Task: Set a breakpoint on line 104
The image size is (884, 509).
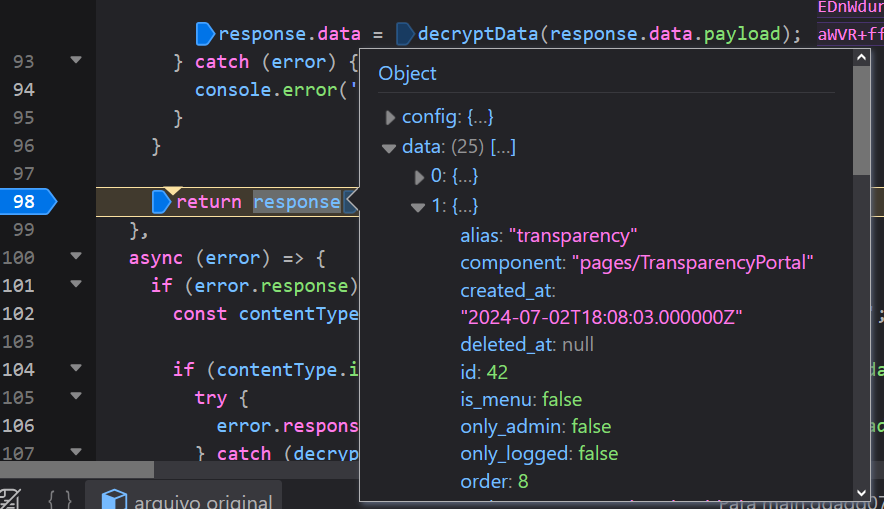Action: point(18,370)
